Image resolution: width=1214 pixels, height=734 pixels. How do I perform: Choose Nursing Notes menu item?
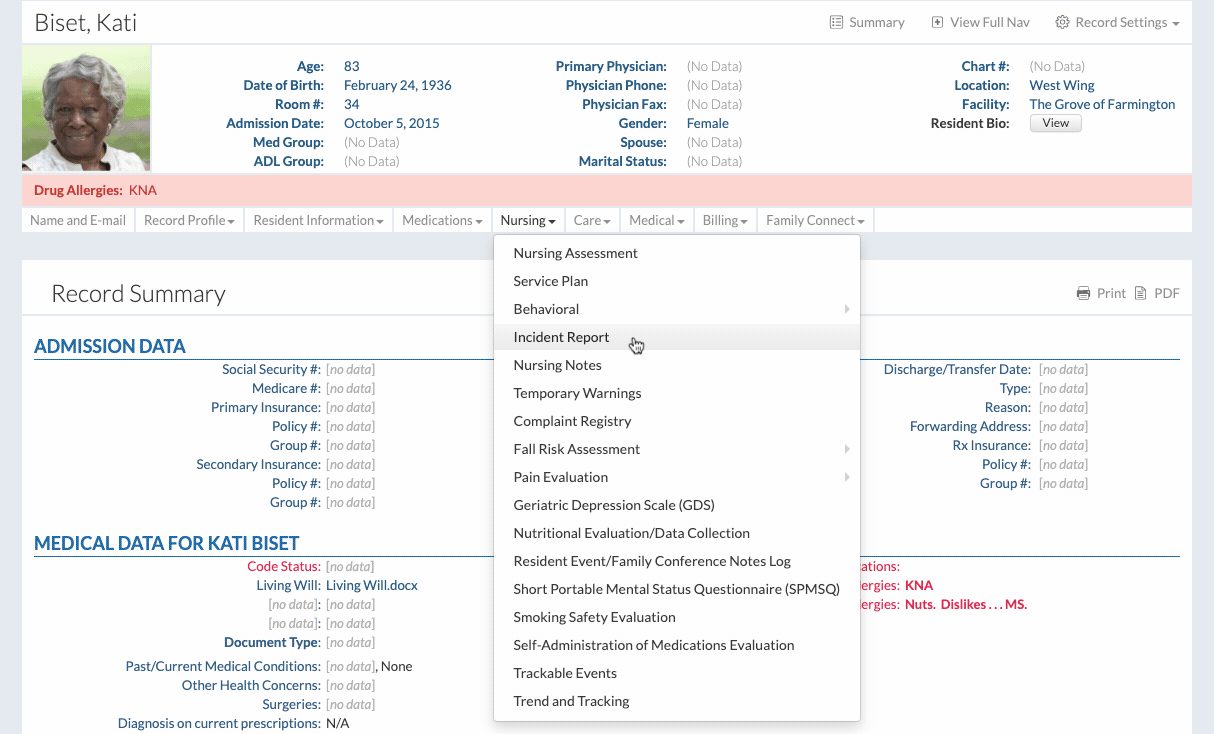click(557, 365)
